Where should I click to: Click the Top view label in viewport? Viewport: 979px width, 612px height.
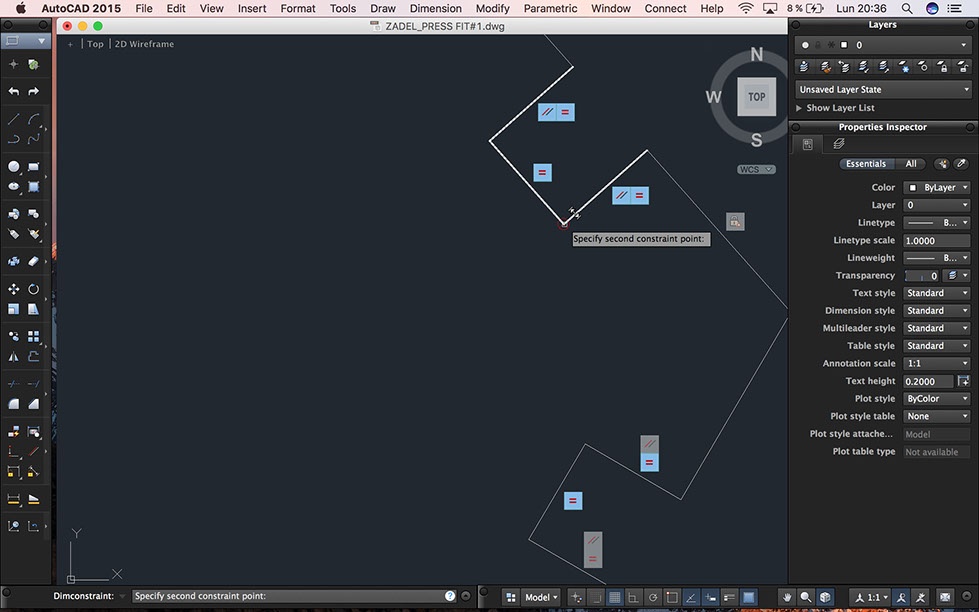point(95,44)
